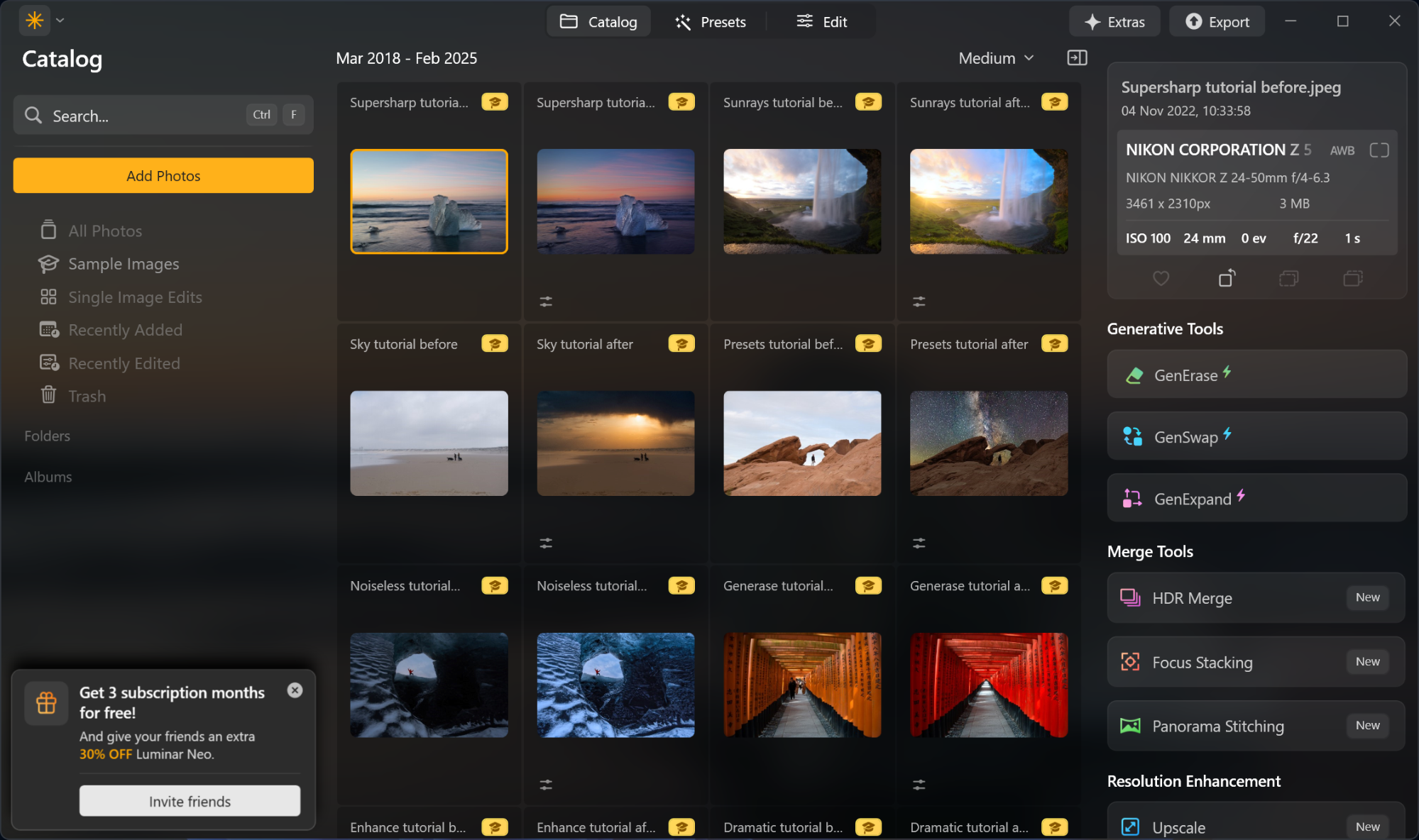Select the Presets tutorial after thumbnail
The width and height of the screenshot is (1419, 840).
click(988, 443)
